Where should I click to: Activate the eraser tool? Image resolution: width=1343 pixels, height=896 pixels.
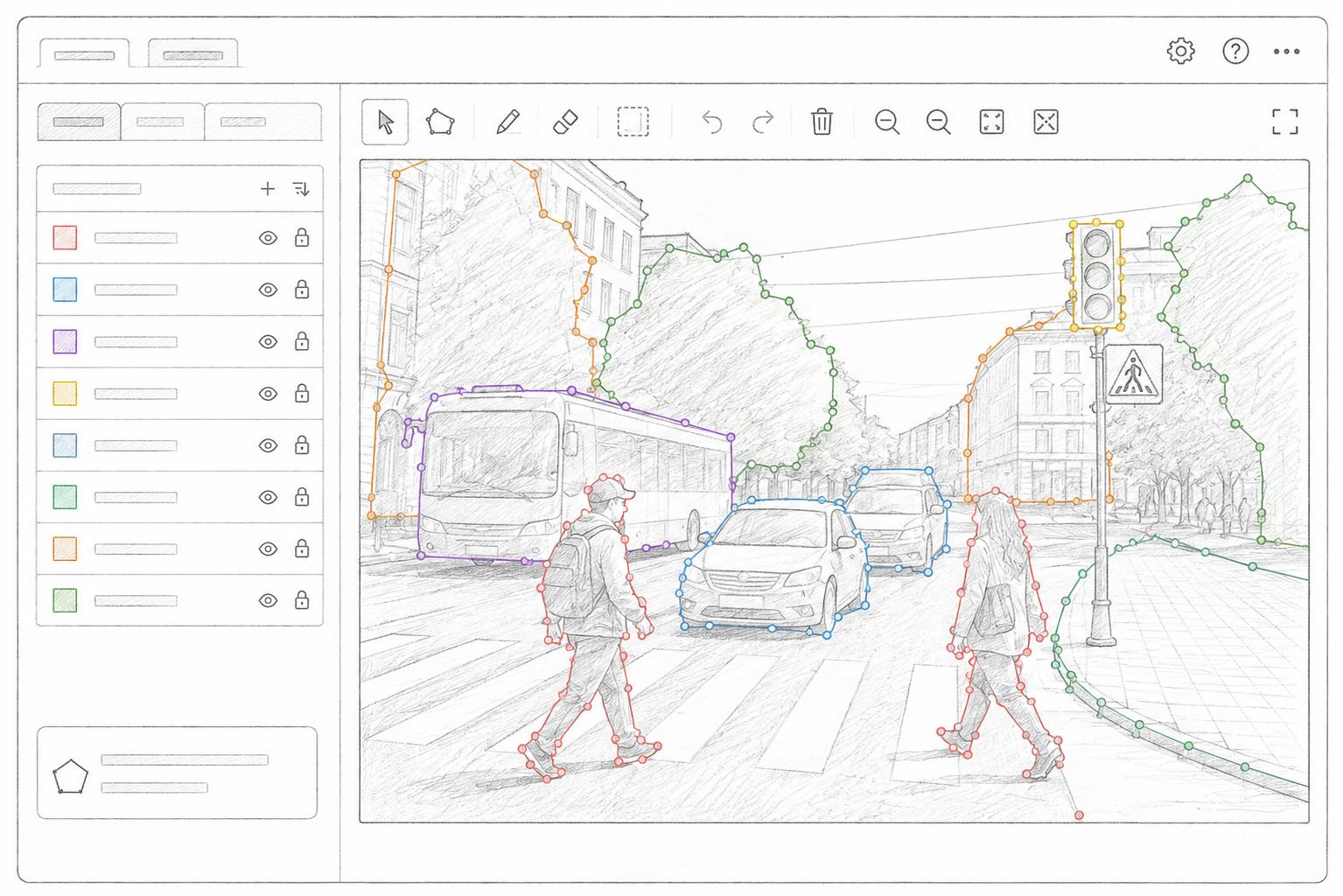pos(566,122)
